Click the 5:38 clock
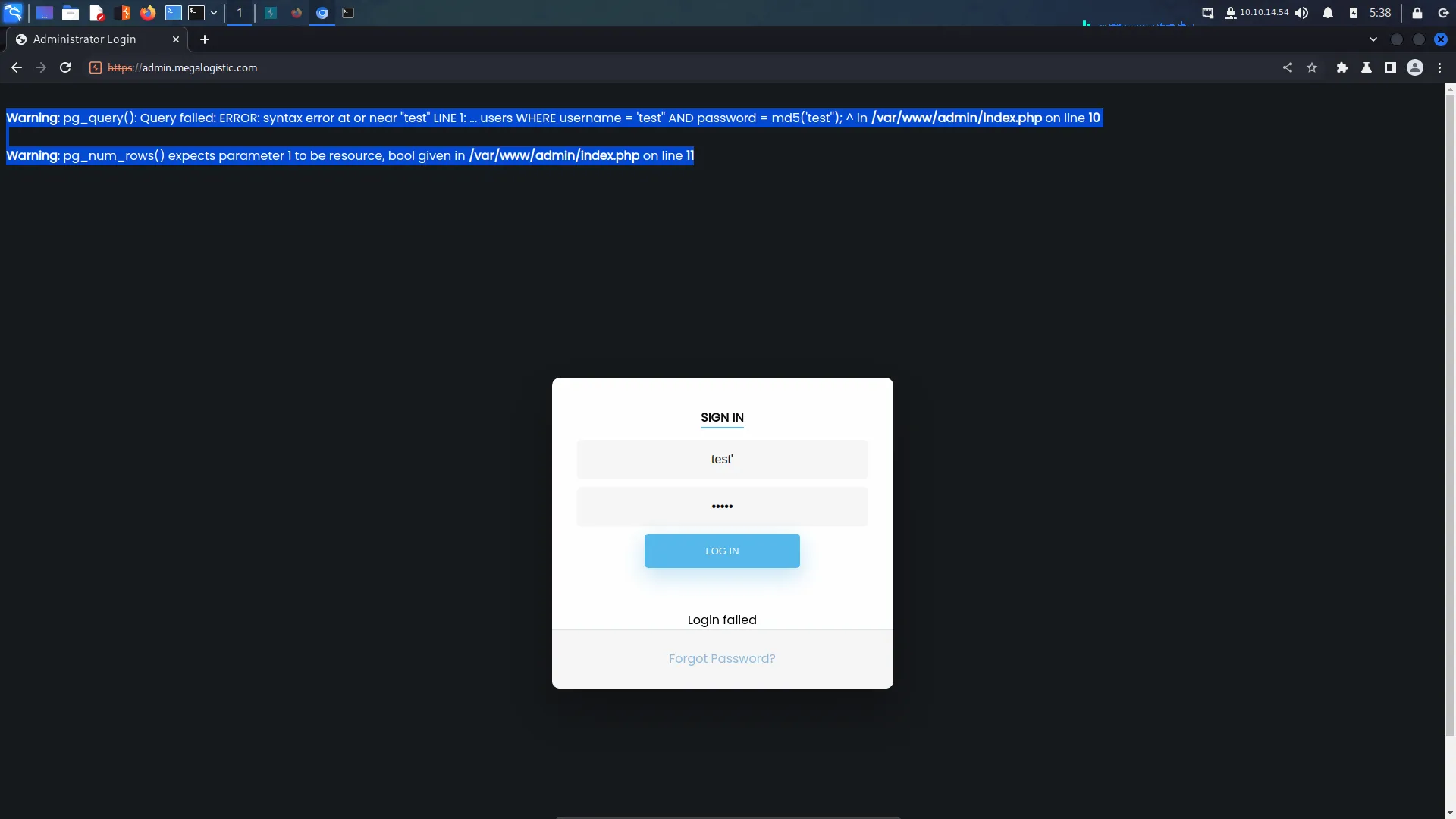 [x=1380, y=13]
